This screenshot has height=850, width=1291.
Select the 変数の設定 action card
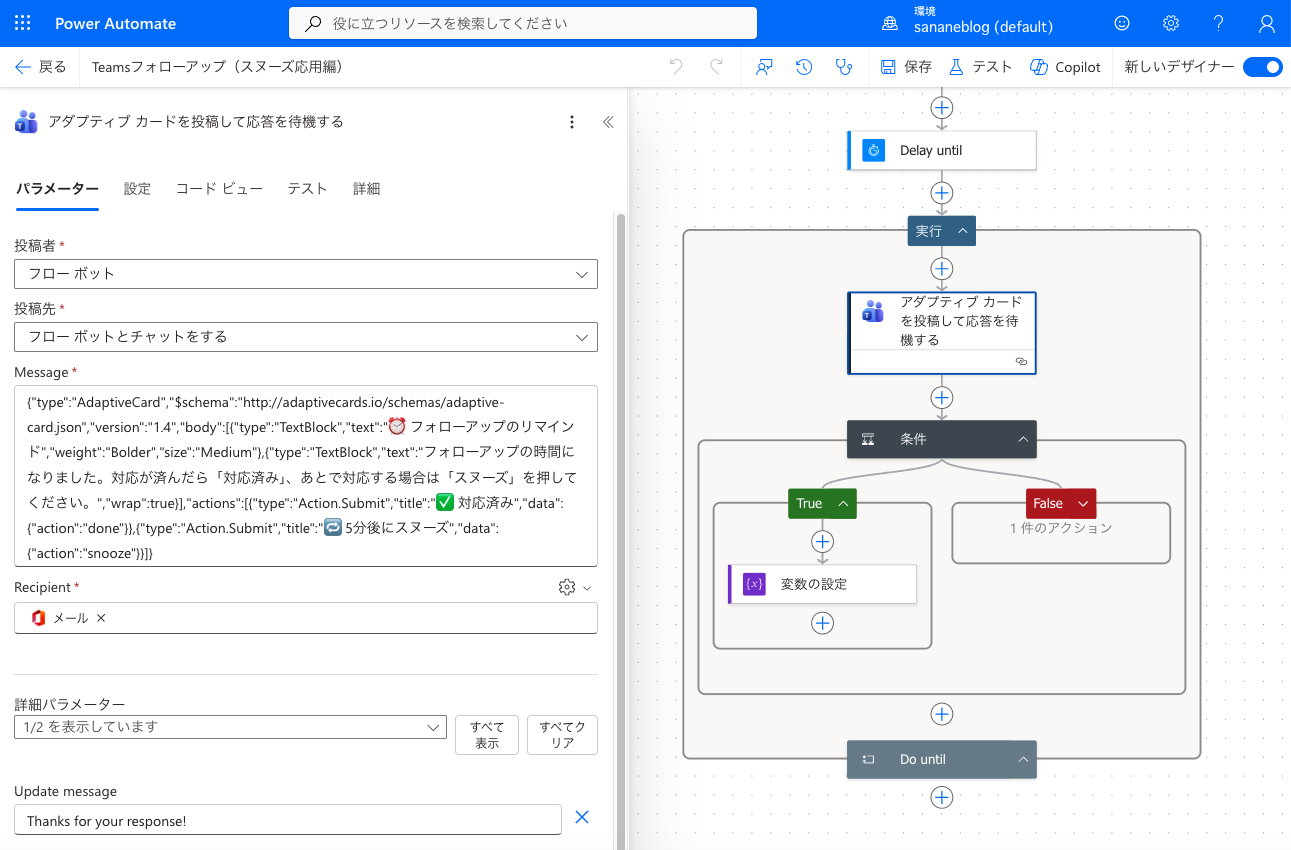(822, 584)
